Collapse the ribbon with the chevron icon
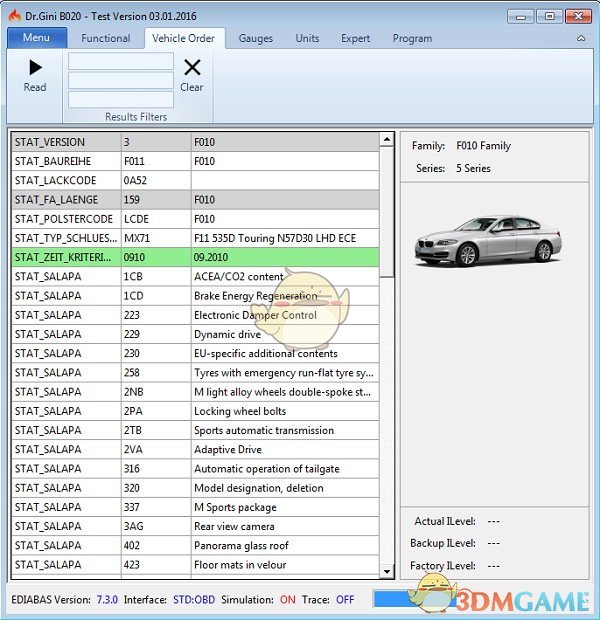600x620 pixels. tap(581, 38)
